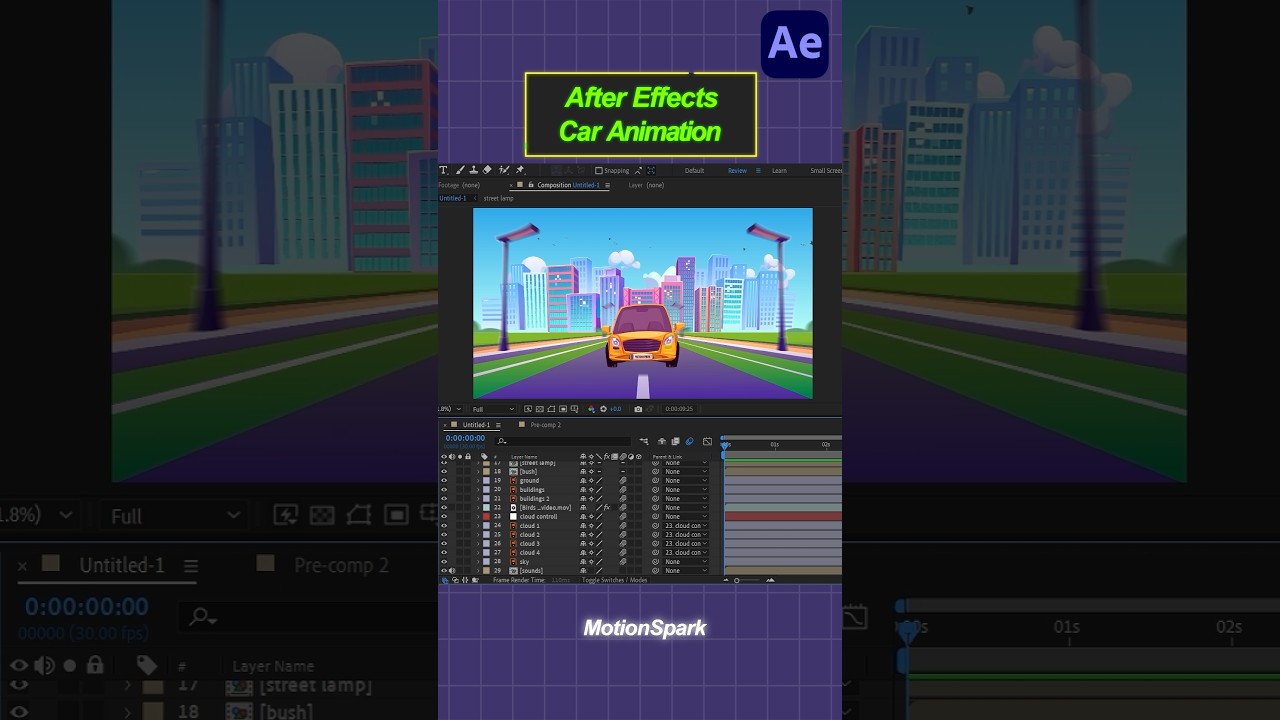Image resolution: width=1280 pixels, height=720 pixels.
Task: Click Toggle Switches / Modes button
Action: pyautogui.click(x=615, y=580)
